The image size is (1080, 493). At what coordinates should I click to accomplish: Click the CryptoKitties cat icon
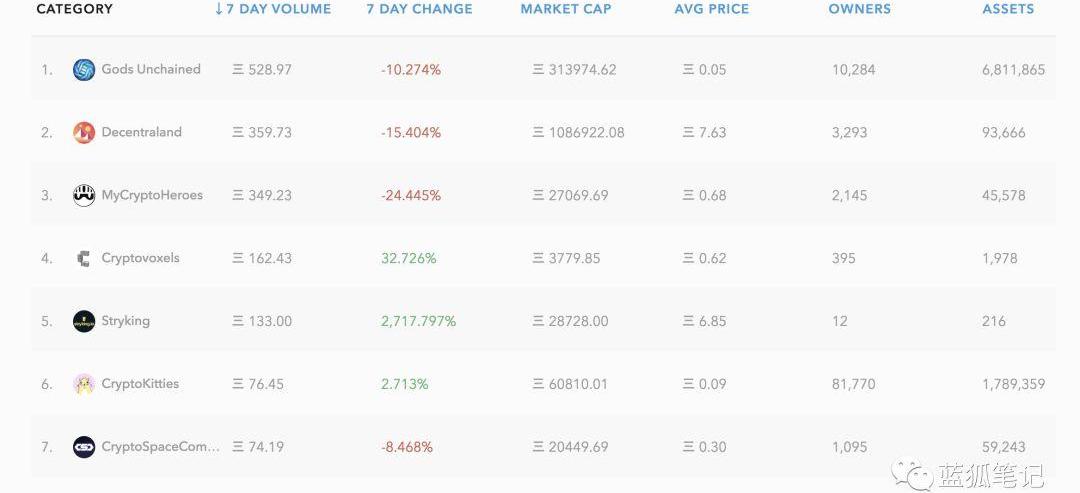[84, 384]
